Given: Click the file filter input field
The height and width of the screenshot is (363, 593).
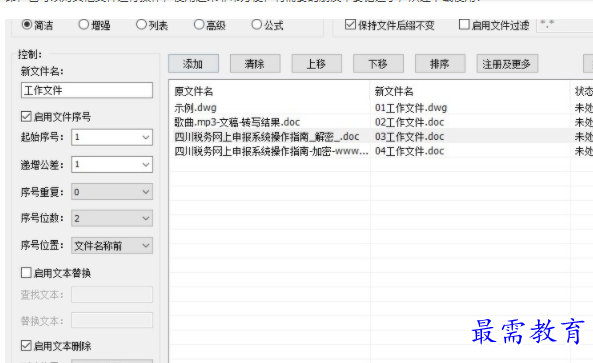Looking at the screenshot, I should point(565,25).
